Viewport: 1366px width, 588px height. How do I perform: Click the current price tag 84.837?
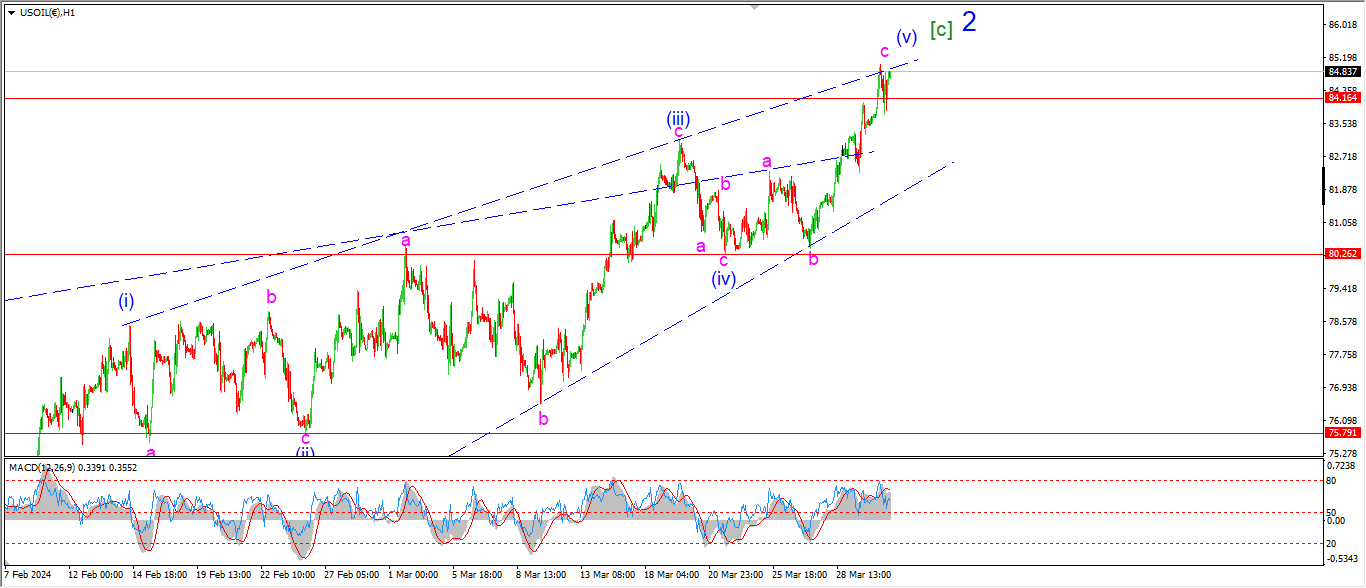pos(1341,72)
